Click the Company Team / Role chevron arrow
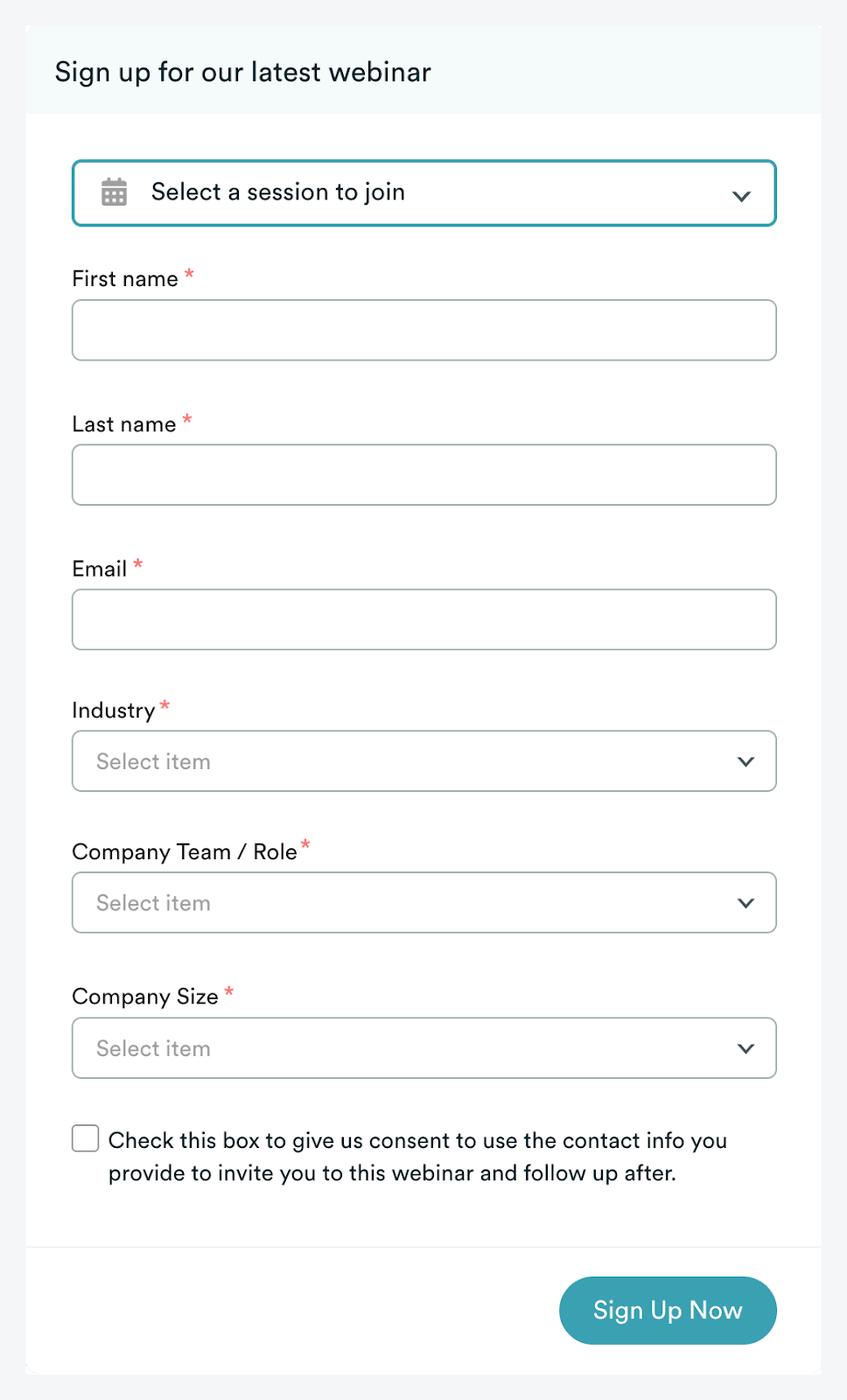847x1400 pixels. (745, 903)
